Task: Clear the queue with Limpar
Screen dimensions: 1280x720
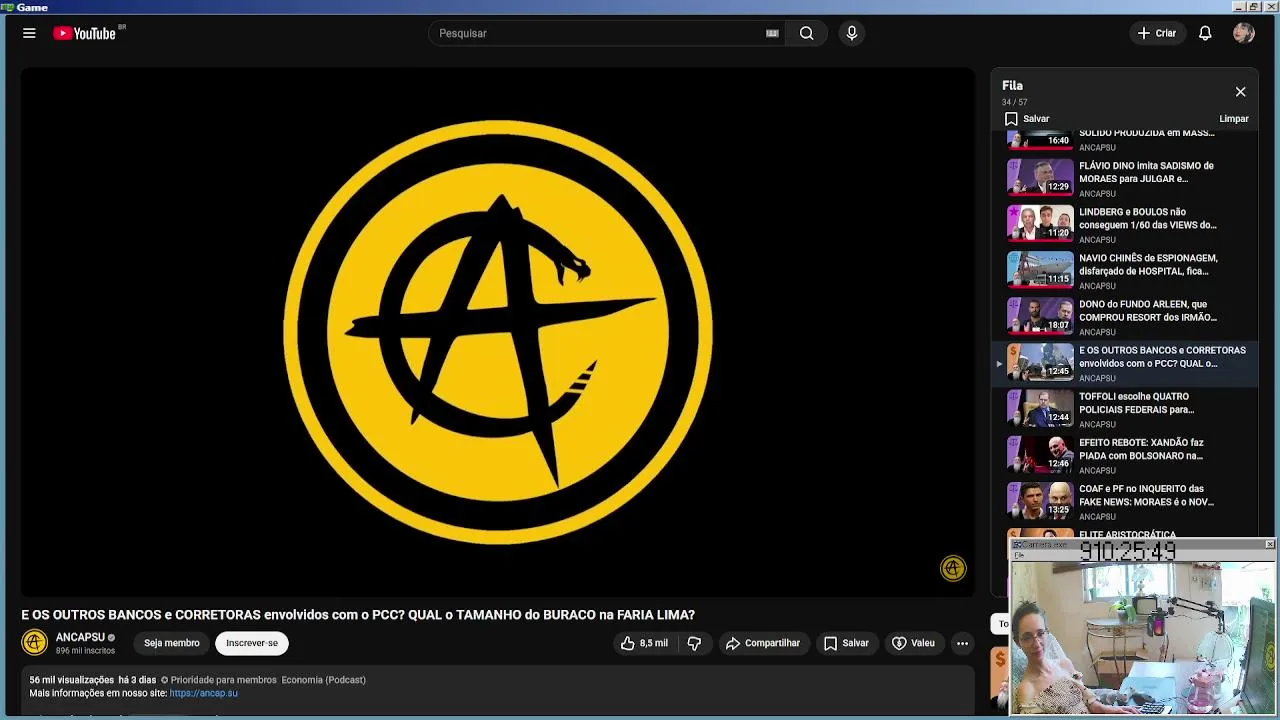Action: point(1234,118)
